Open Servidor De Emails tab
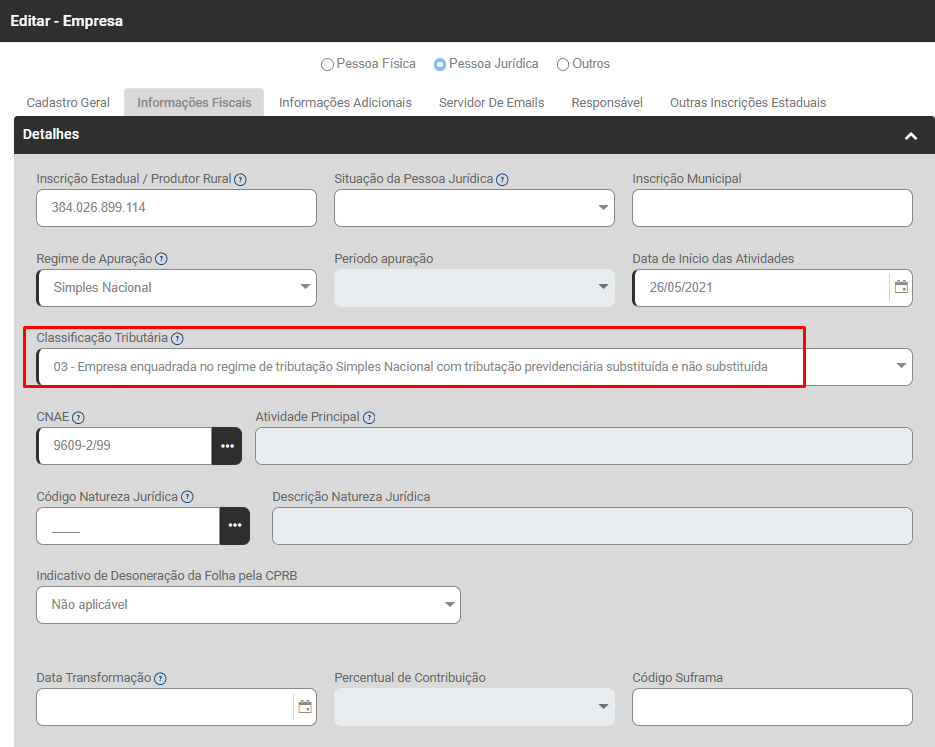The image size is (935, 747). 491,103
